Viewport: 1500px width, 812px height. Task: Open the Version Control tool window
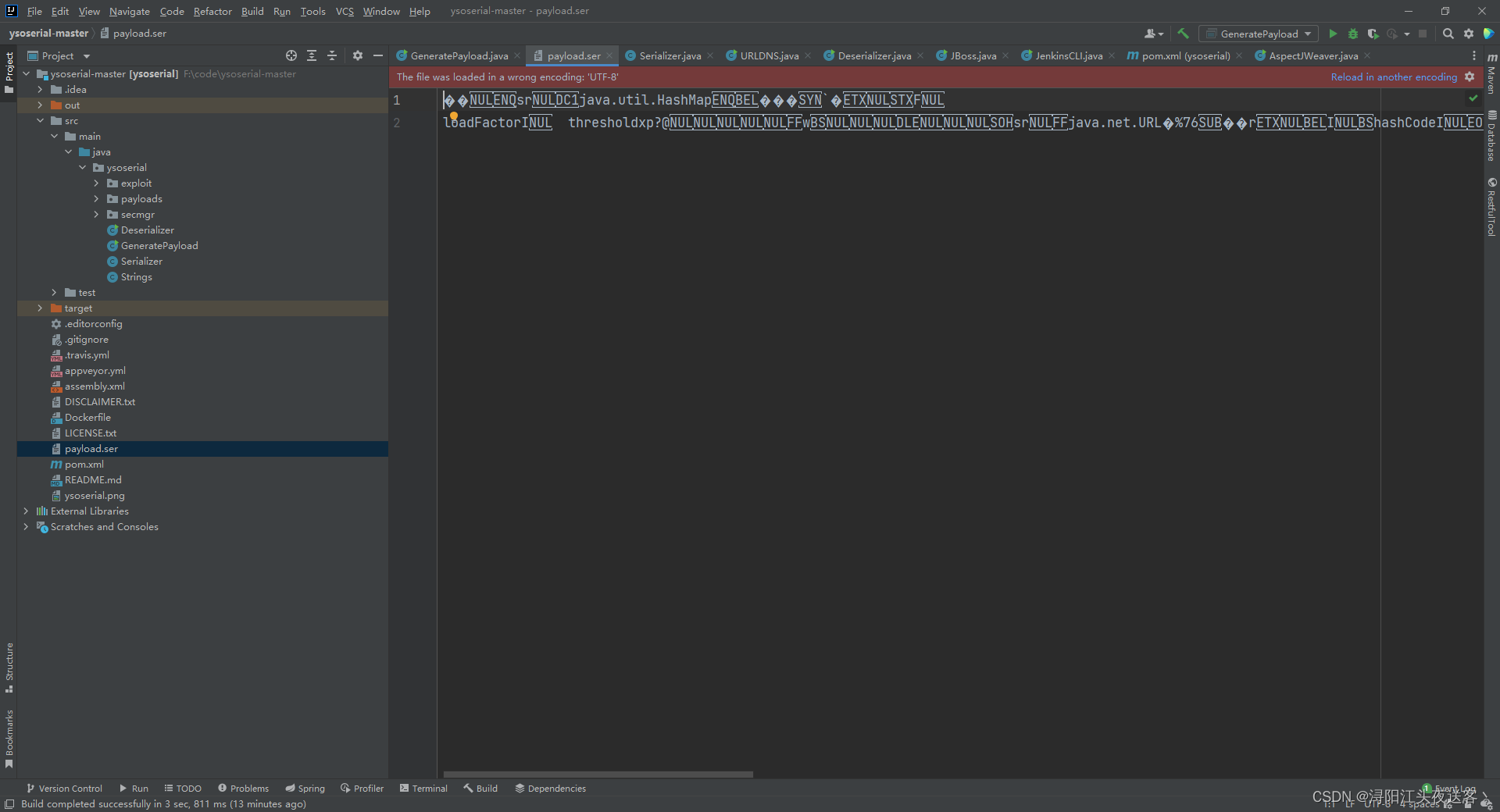pyautogui.click(x=64, y=789)
